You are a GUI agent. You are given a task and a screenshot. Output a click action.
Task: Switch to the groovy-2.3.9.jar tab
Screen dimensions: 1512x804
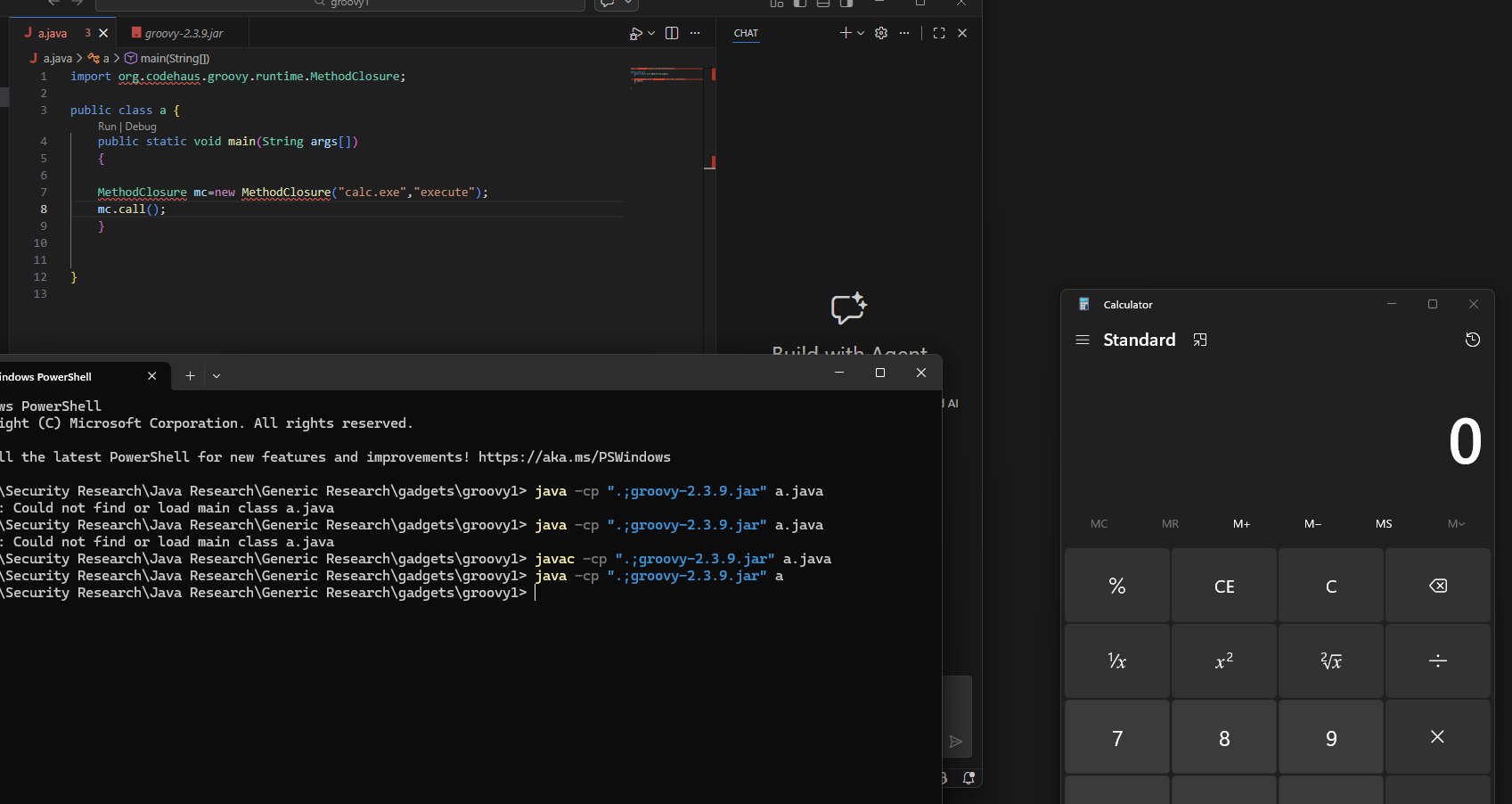(x=184, y=33)
